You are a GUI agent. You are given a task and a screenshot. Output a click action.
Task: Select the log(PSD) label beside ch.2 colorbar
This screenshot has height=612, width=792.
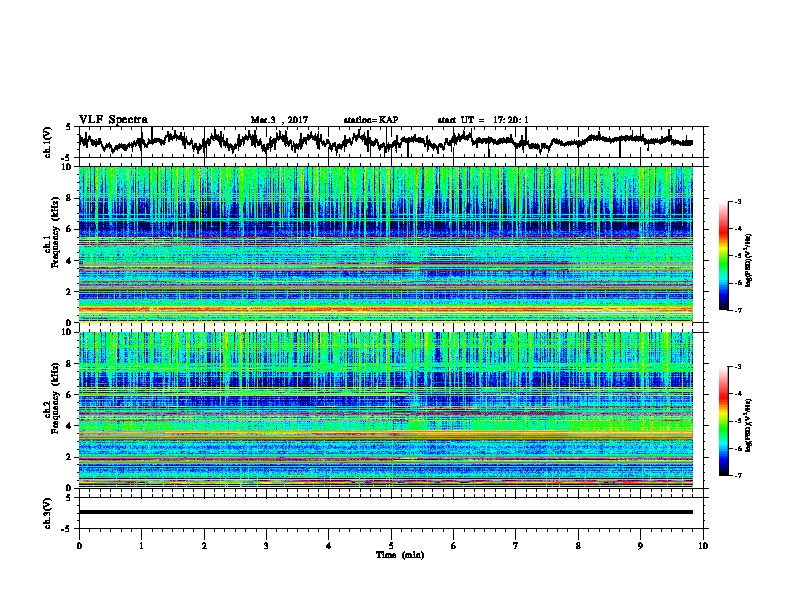749,425
